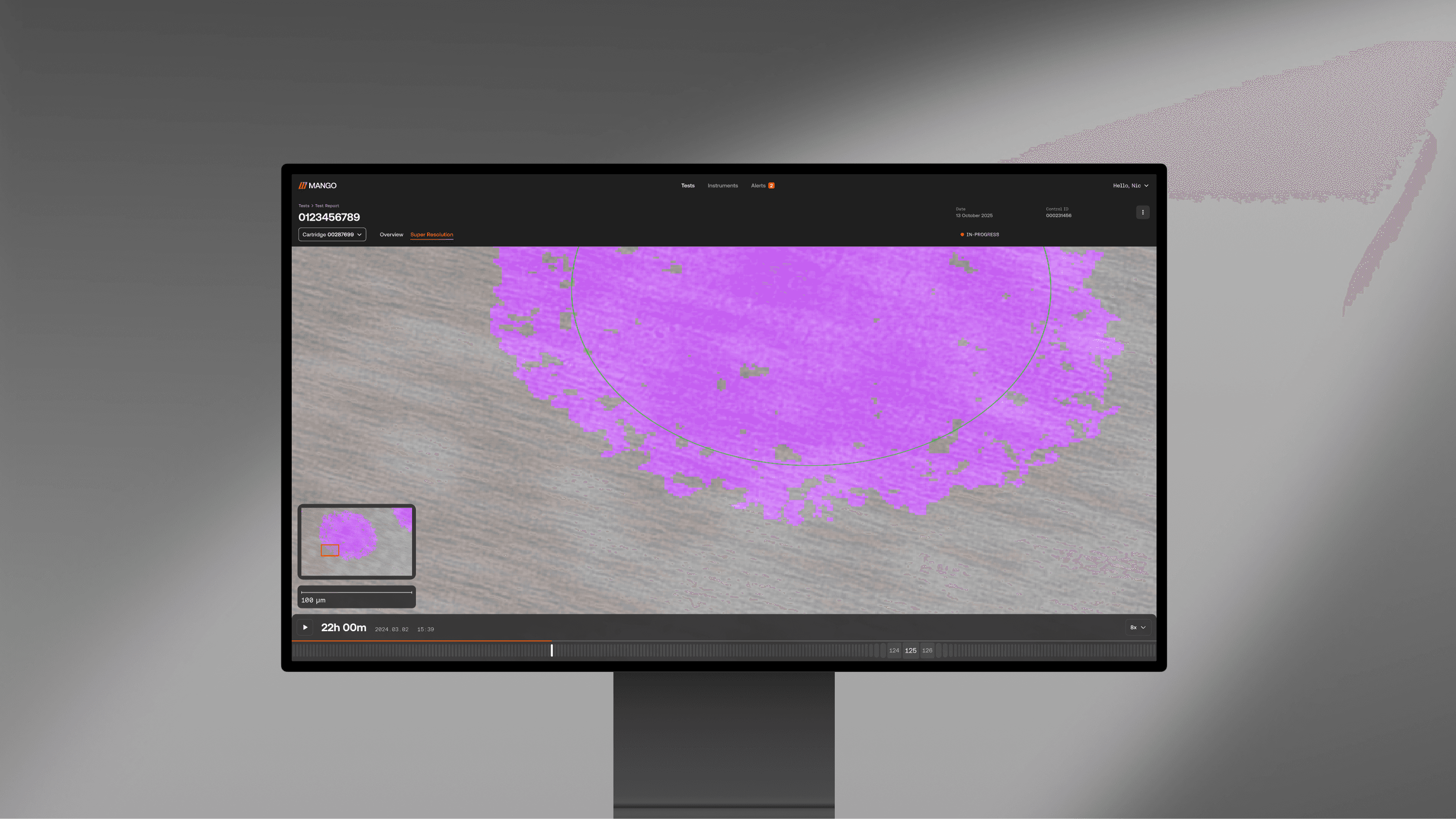The image size is (1456, 819).
Task: Open the three-dot options menu
Action: coord(1142,213)
